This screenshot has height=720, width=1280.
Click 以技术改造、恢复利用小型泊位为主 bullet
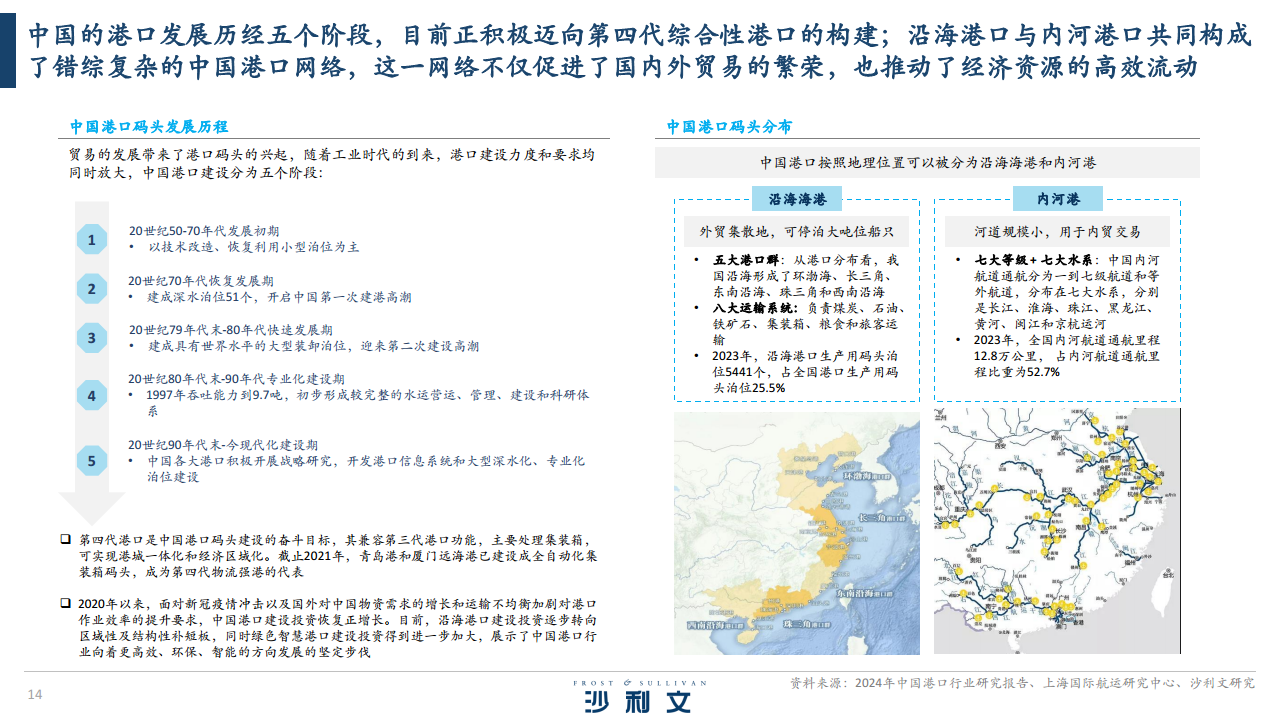click(254, 246)
